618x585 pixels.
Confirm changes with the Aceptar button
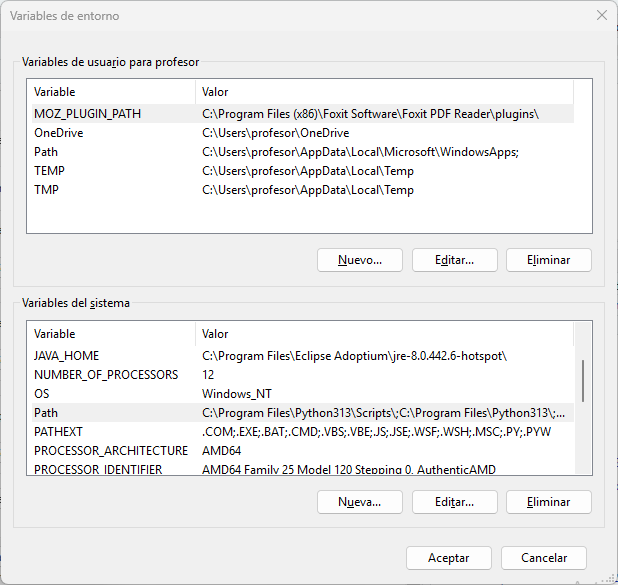click(x=449, y=558)
